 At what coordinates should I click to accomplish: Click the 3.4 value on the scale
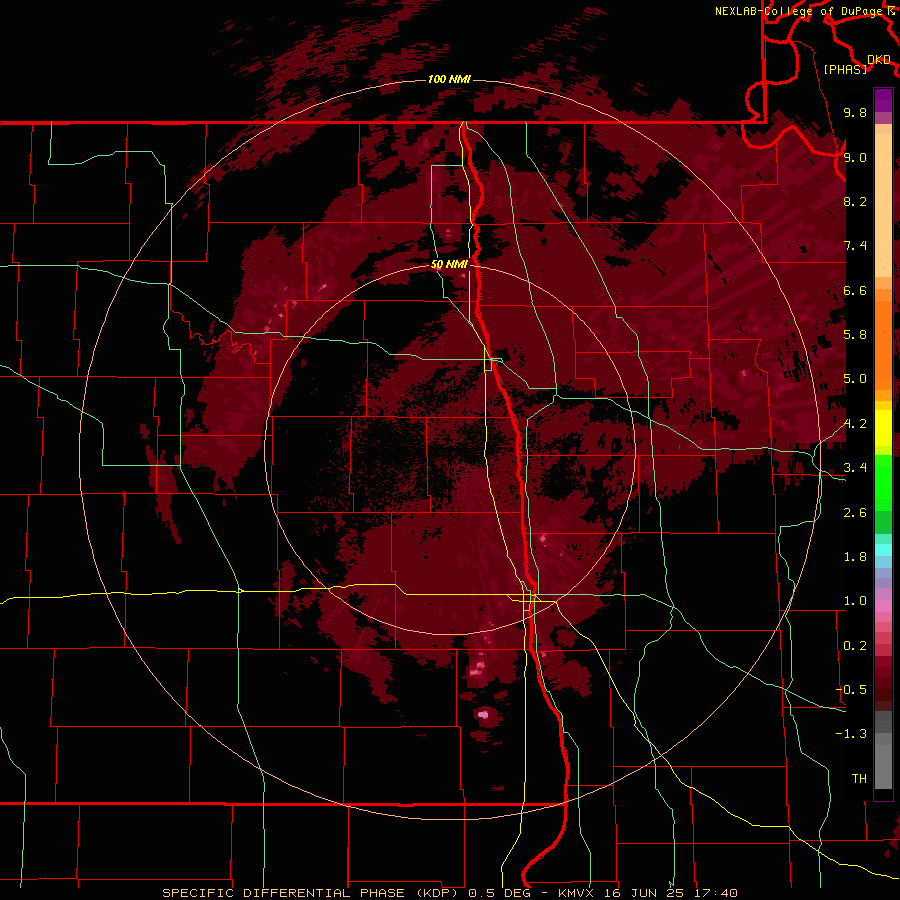(855, 468)
